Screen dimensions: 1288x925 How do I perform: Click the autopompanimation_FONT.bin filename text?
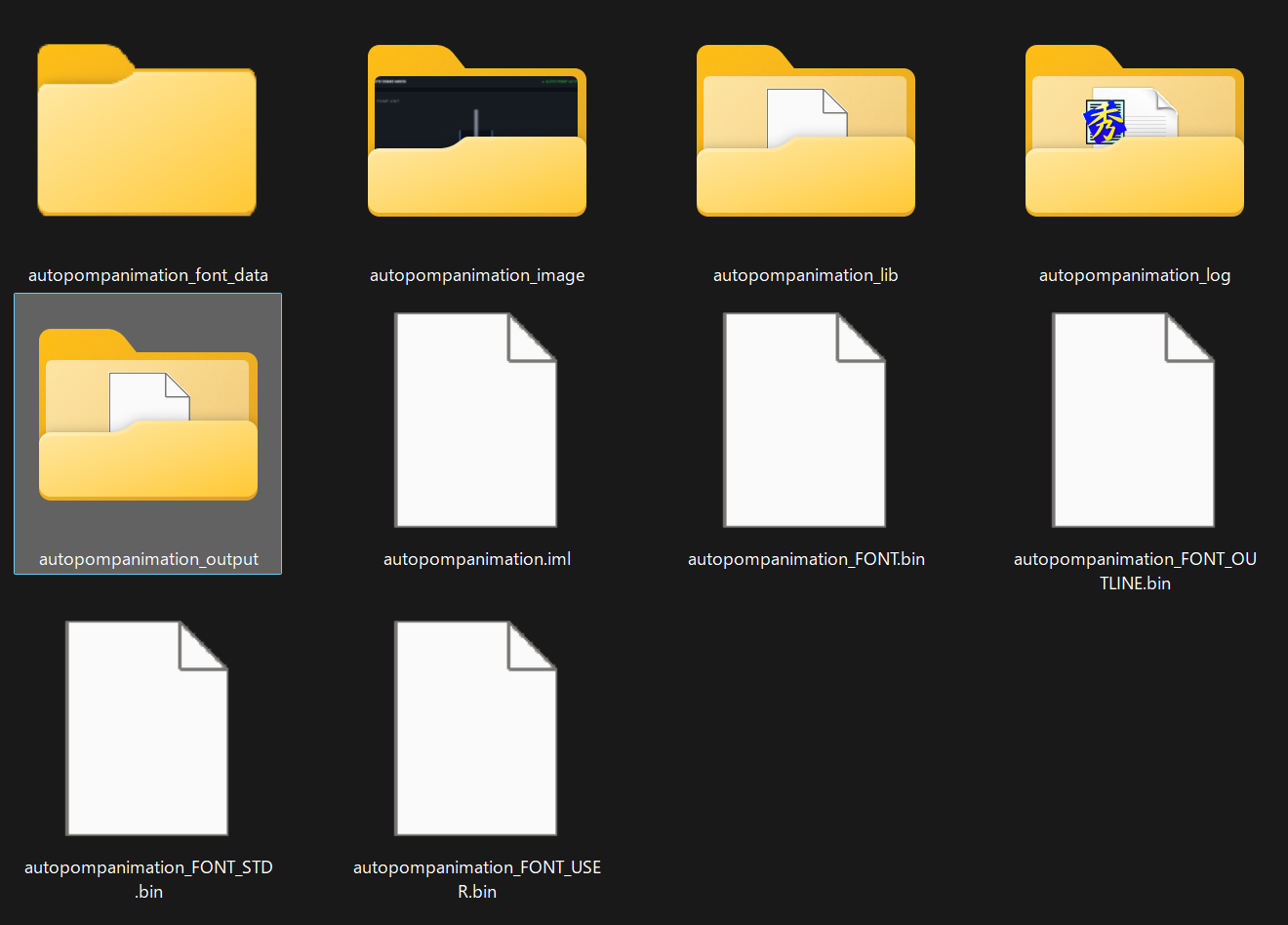point(806,559)
